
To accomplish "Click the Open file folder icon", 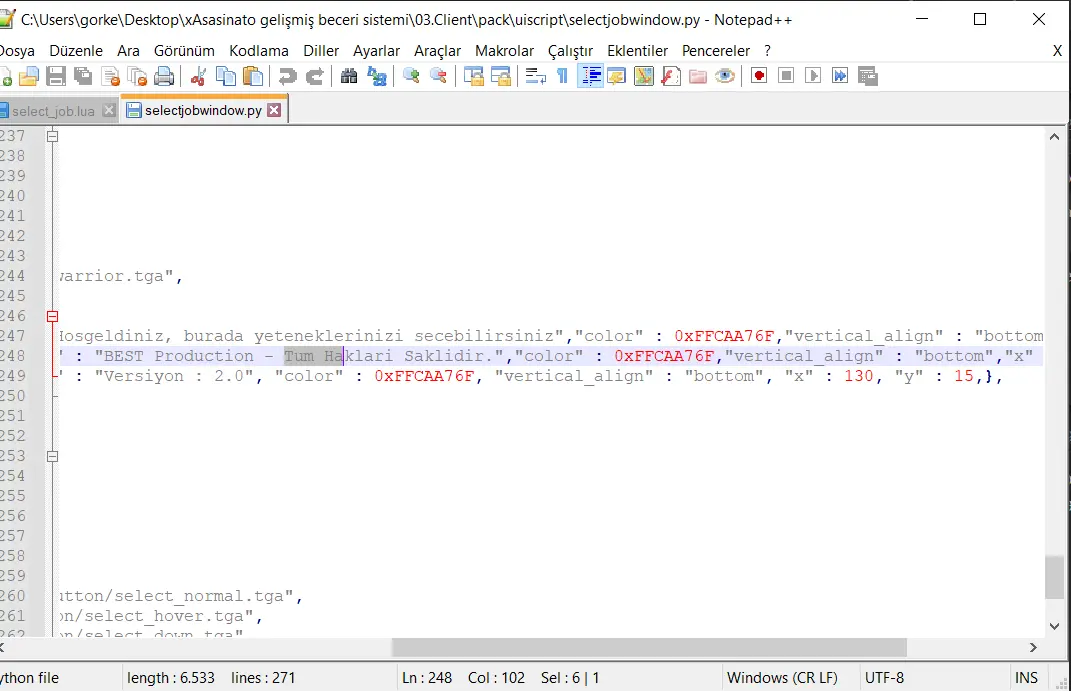I will [x=29, y=76].
